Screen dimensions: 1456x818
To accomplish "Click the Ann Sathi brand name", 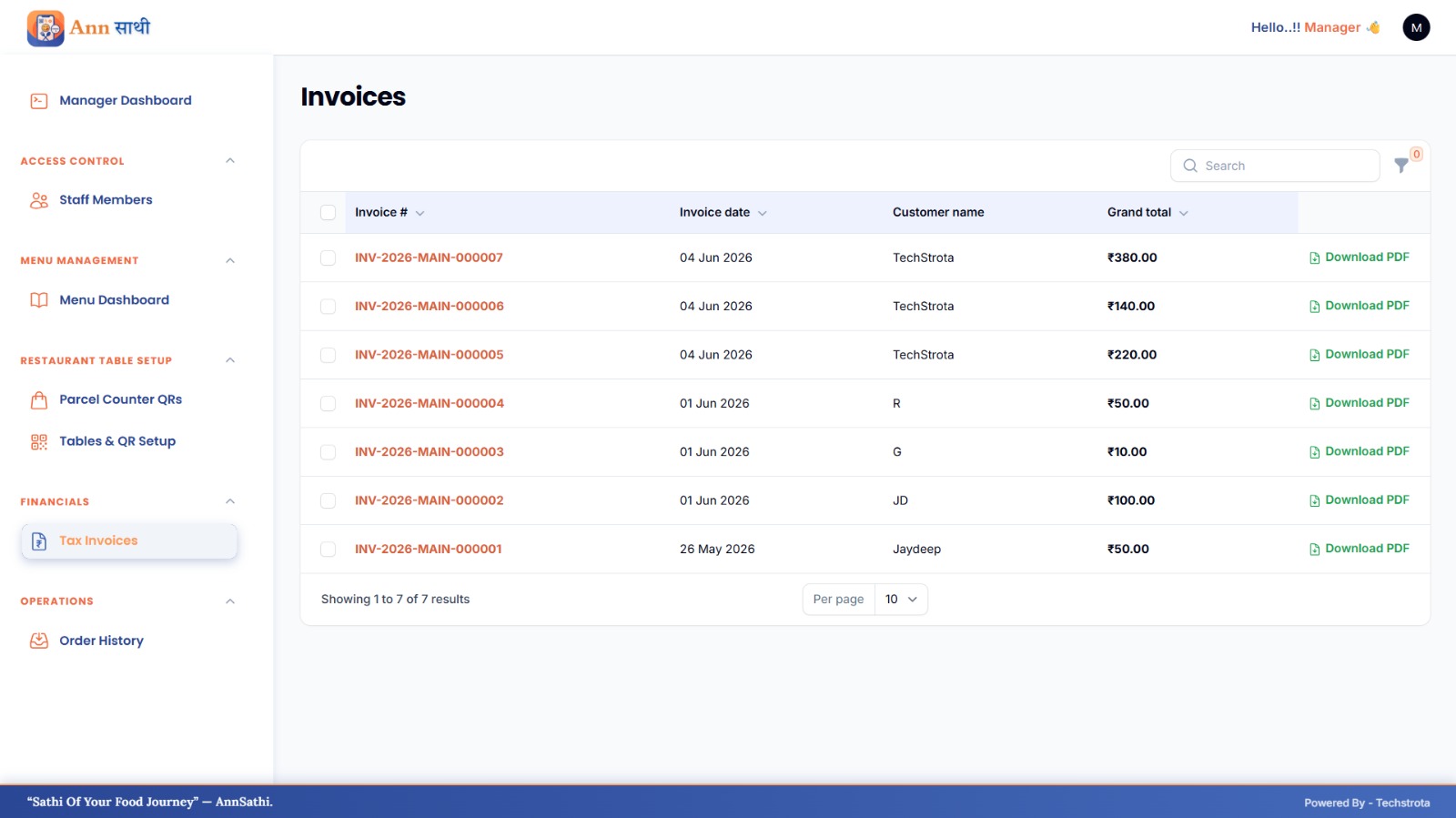I will click(110, 28).
